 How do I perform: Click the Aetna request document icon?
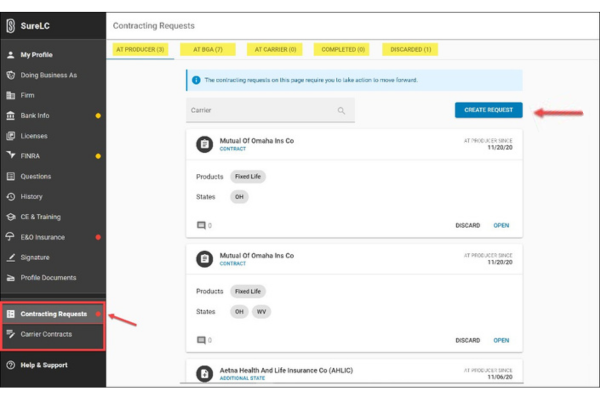[205, 374]
